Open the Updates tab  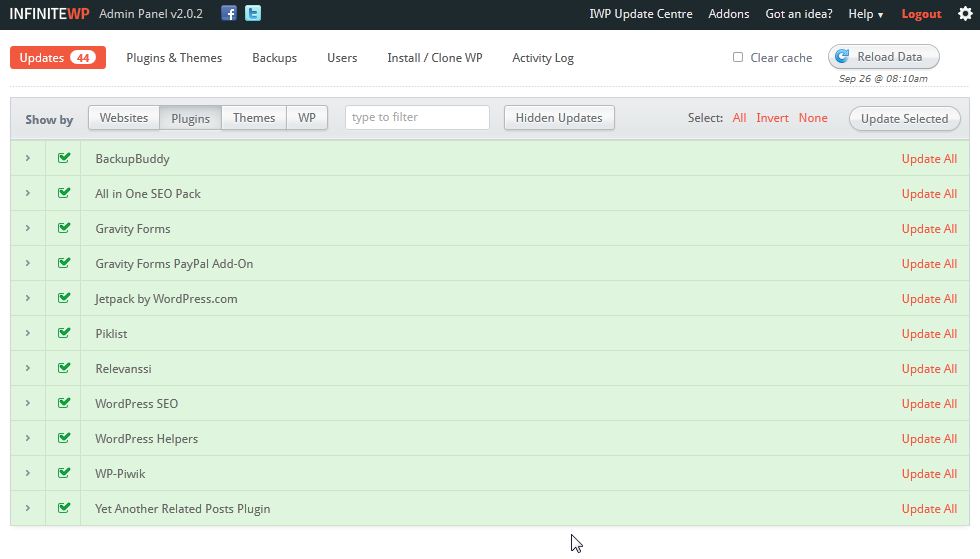tap(58, 58)
